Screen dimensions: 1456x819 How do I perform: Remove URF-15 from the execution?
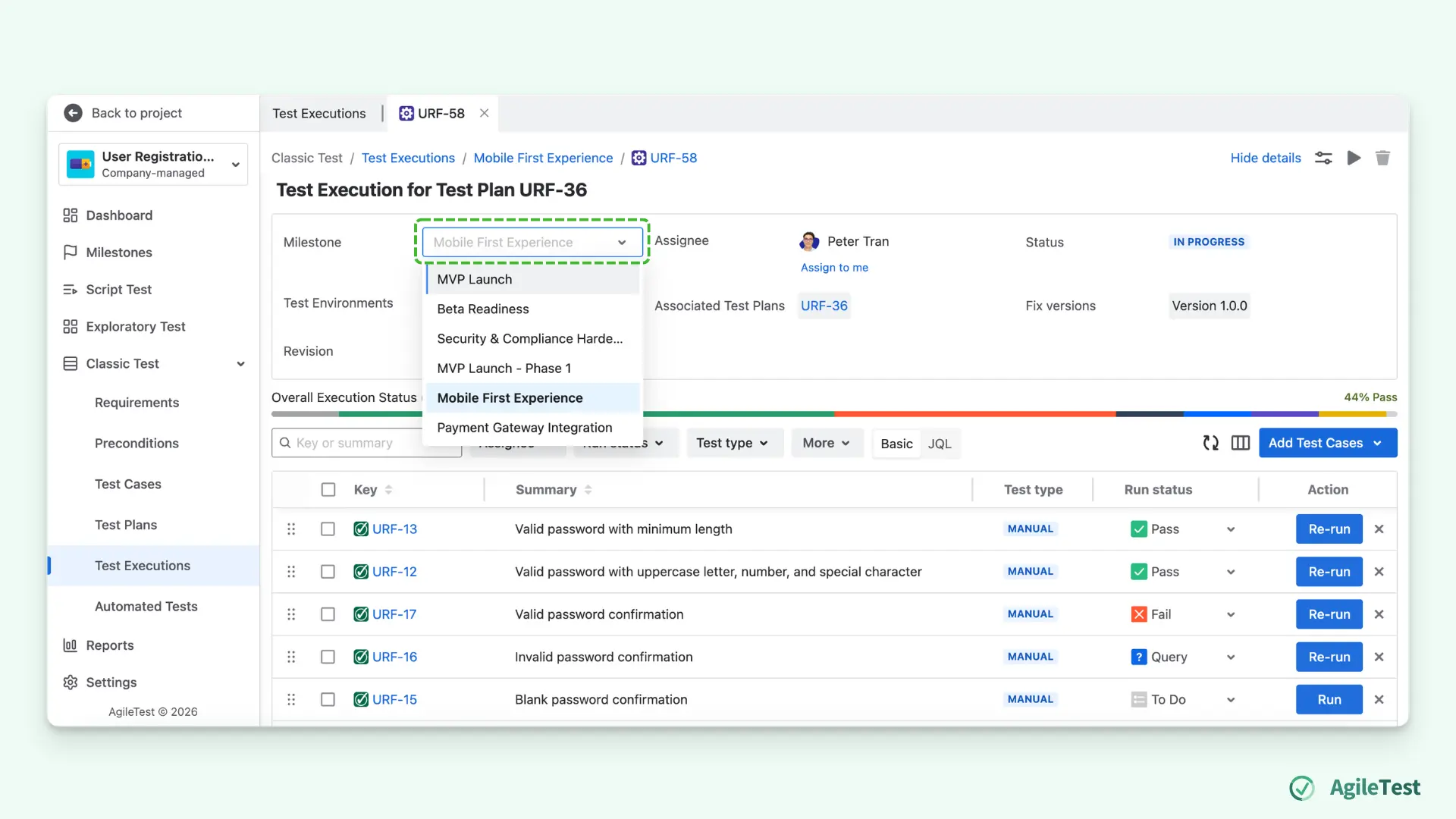(1379, 699)
